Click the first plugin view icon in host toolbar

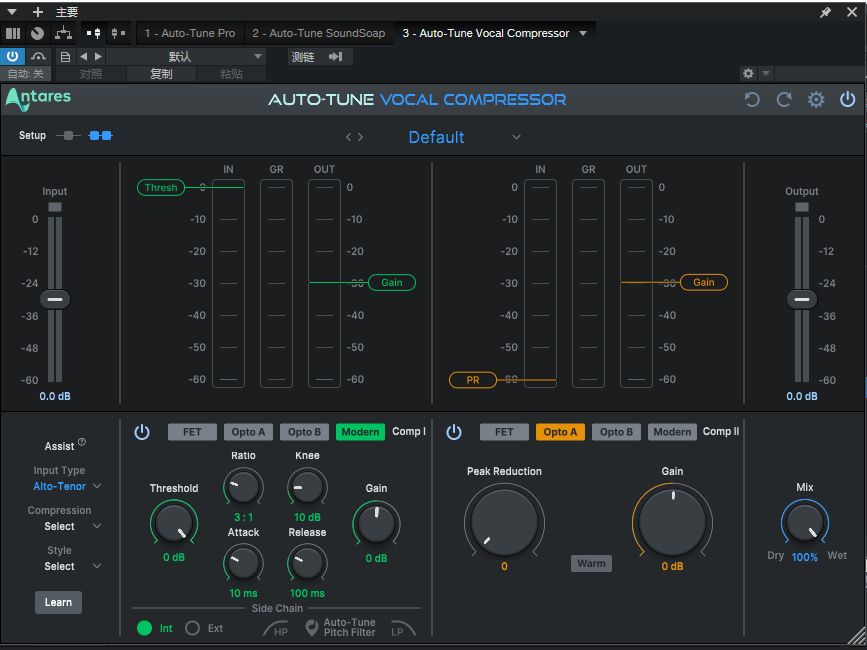93,33
